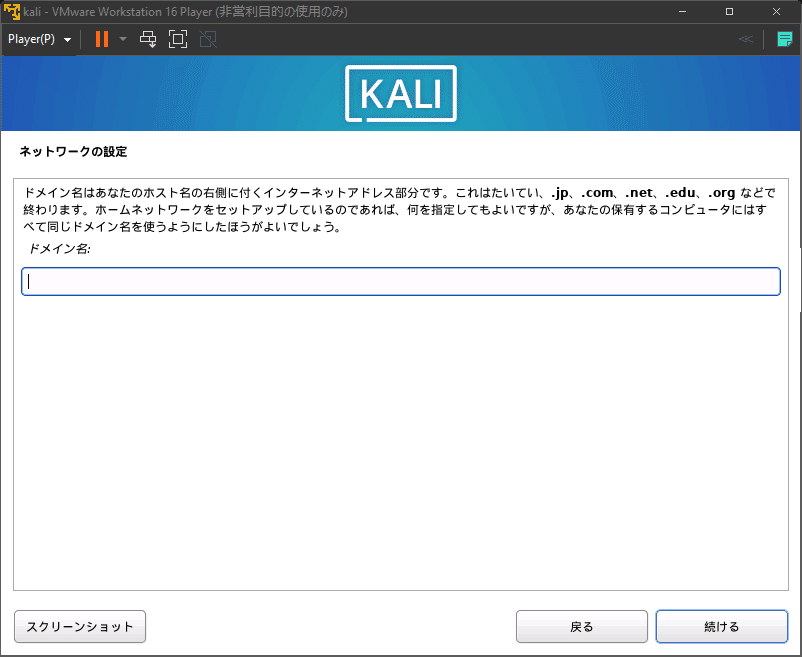Click the disabled Unity mode icon

pos(208,39)
